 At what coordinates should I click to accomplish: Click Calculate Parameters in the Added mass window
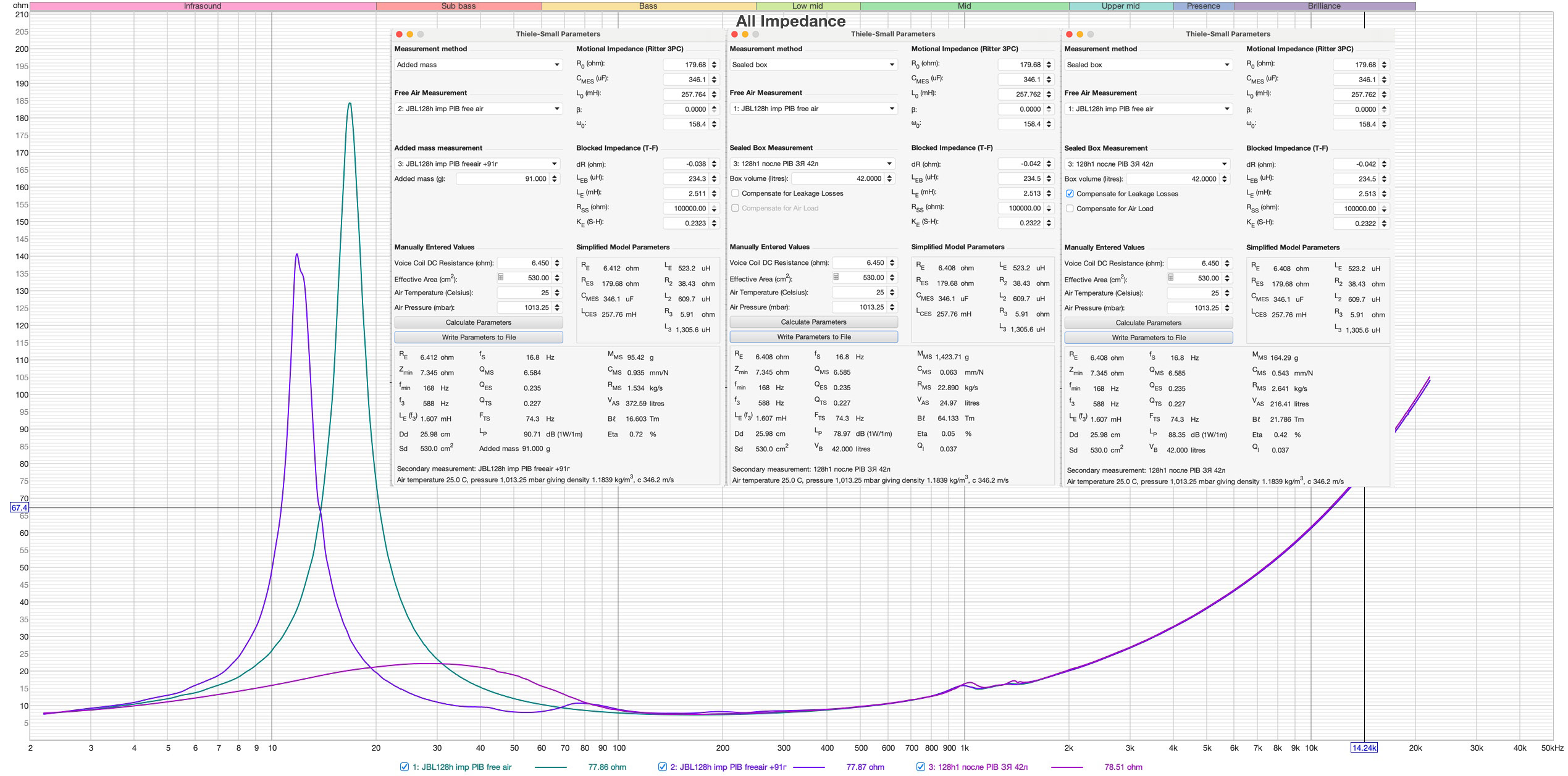479,322
